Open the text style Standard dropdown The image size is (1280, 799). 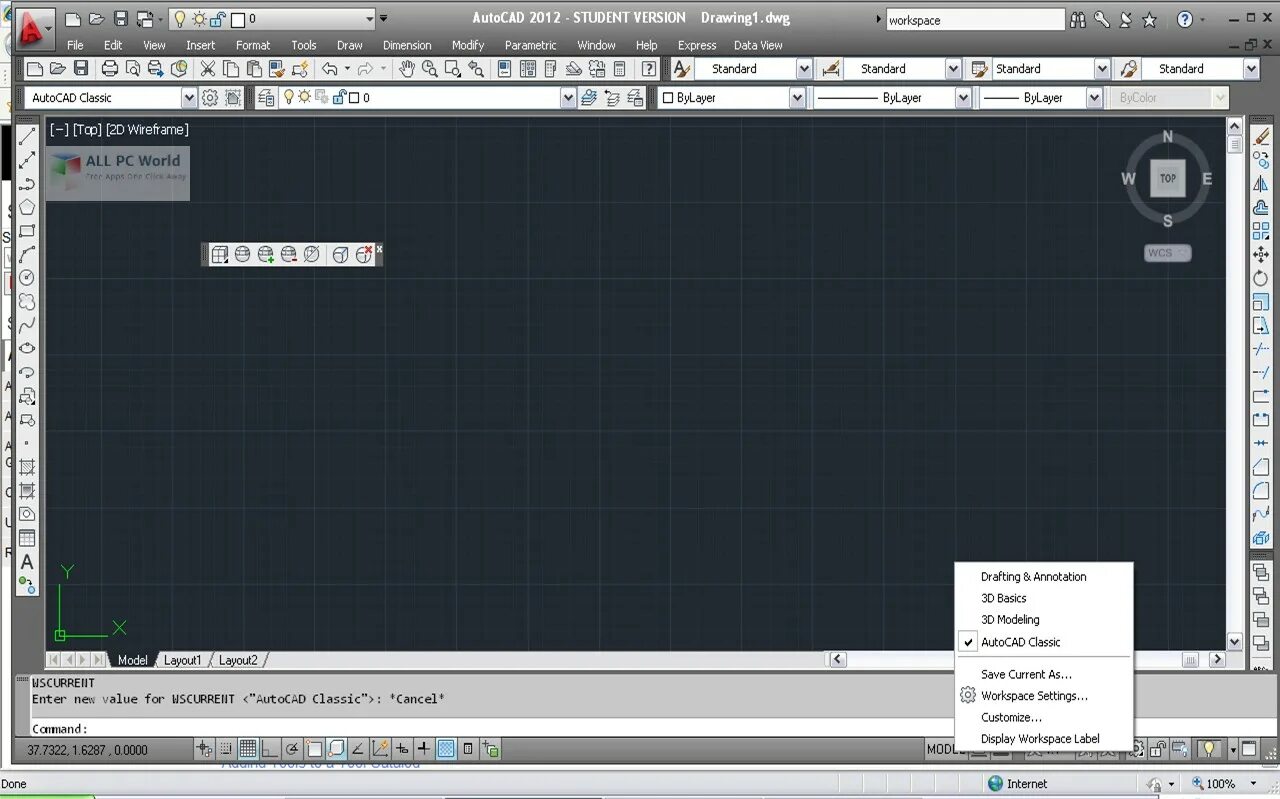point(804,69)
